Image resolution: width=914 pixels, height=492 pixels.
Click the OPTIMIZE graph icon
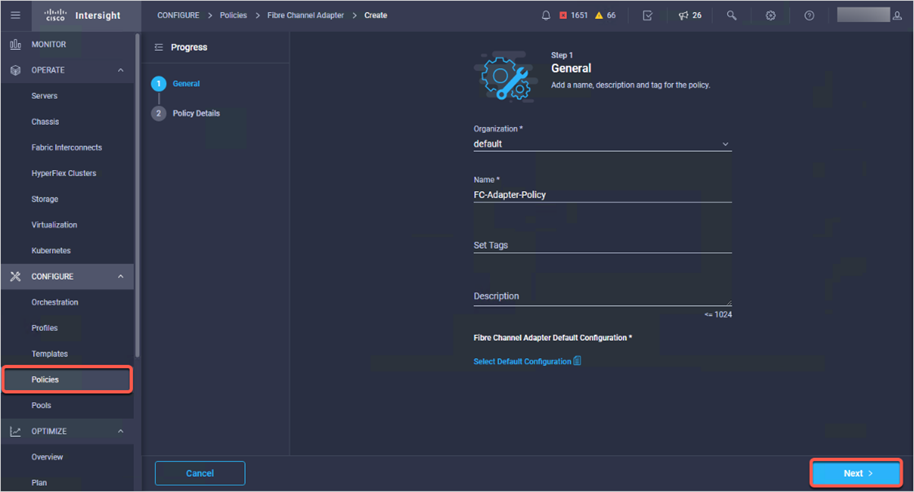click(16, 431)
